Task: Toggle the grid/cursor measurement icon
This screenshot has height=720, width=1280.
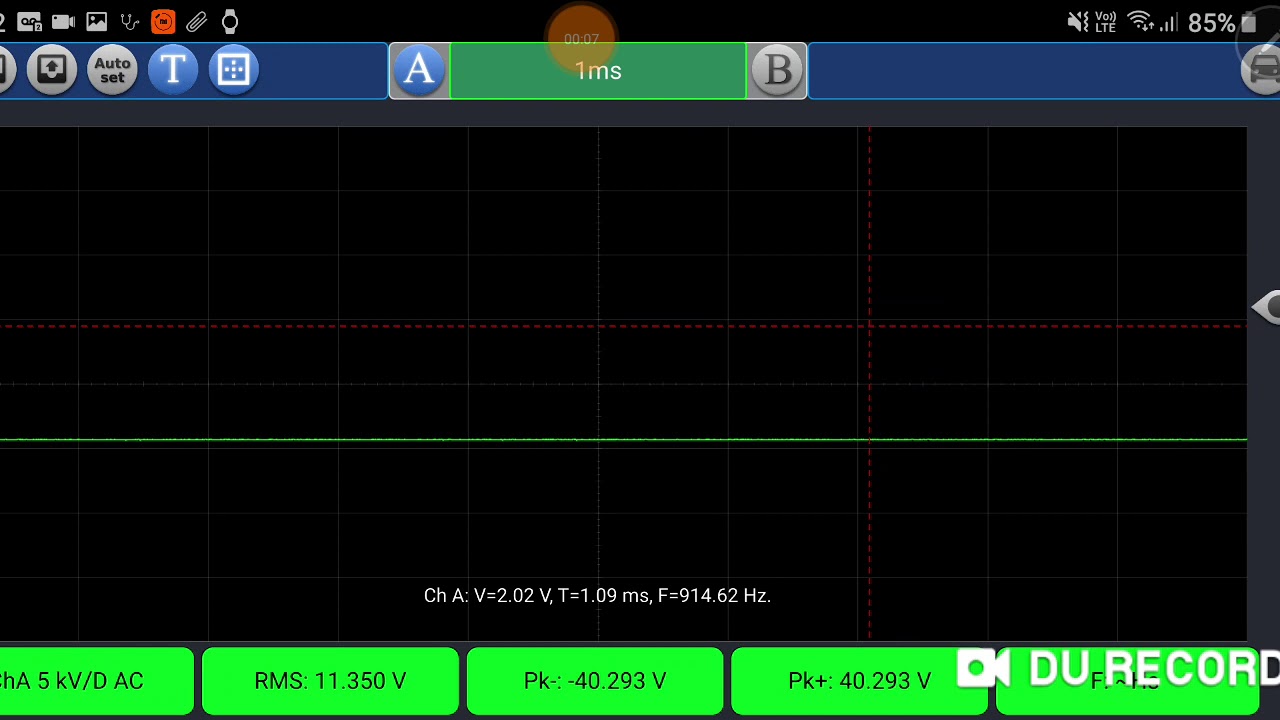Action: tap(234, 70)
